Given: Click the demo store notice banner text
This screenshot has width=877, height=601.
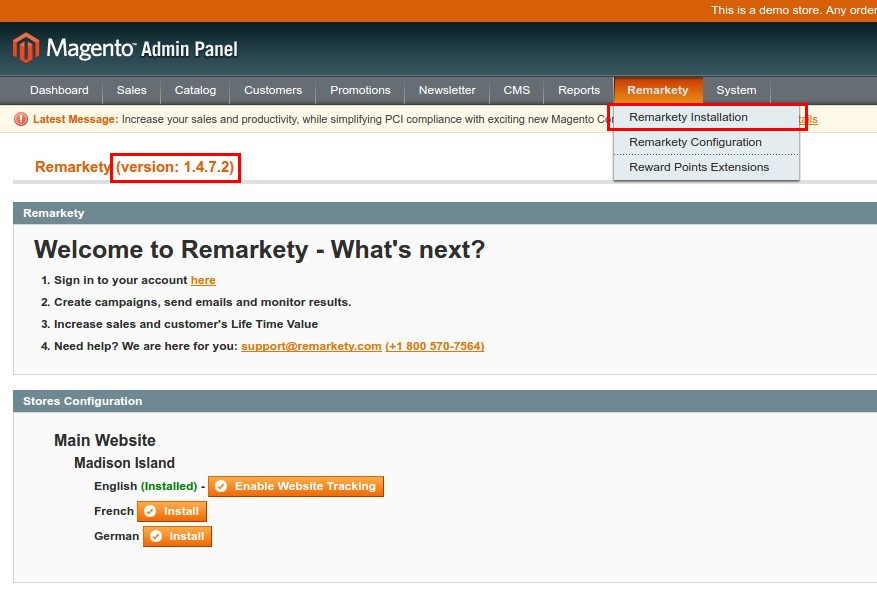Looking at the screenshot, I should [794, 10].
